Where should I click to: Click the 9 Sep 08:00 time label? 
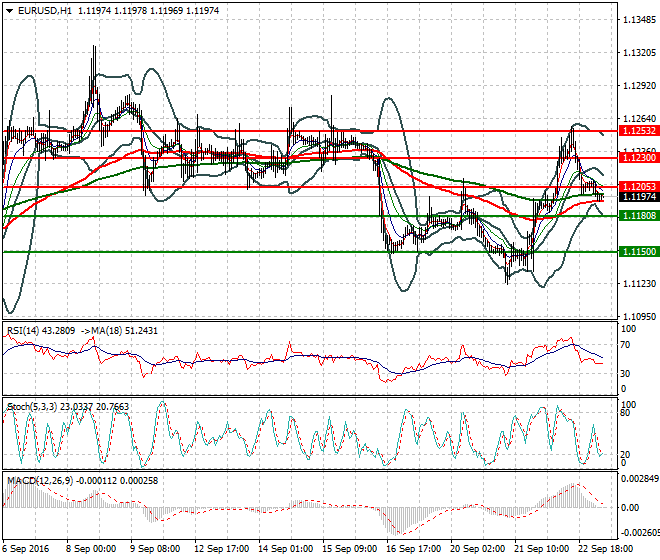[155, 549]
